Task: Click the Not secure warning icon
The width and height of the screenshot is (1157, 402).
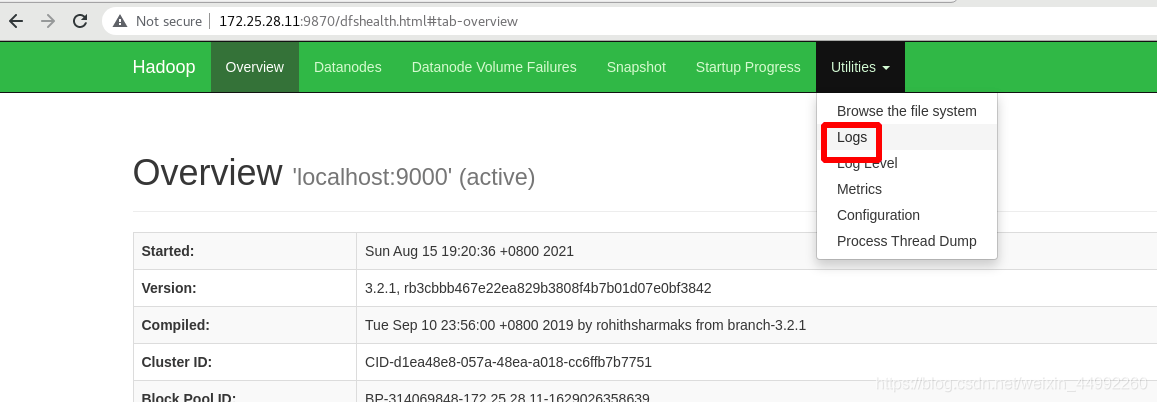Action: pos(120,21)
